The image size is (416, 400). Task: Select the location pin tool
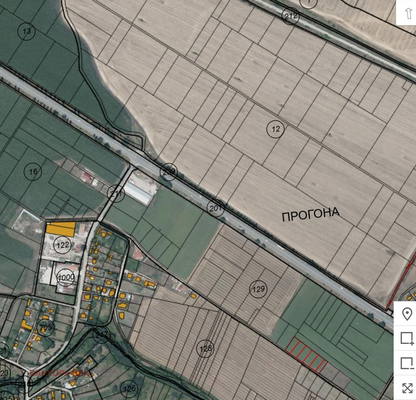407,314
